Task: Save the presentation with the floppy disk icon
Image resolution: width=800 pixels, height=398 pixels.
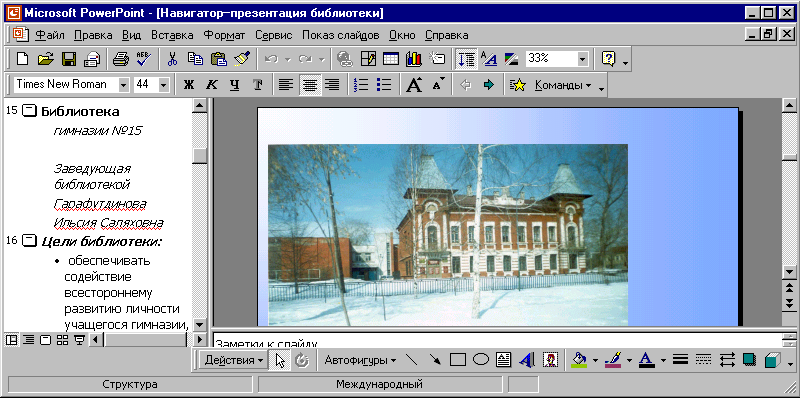Action: [69, 59]
